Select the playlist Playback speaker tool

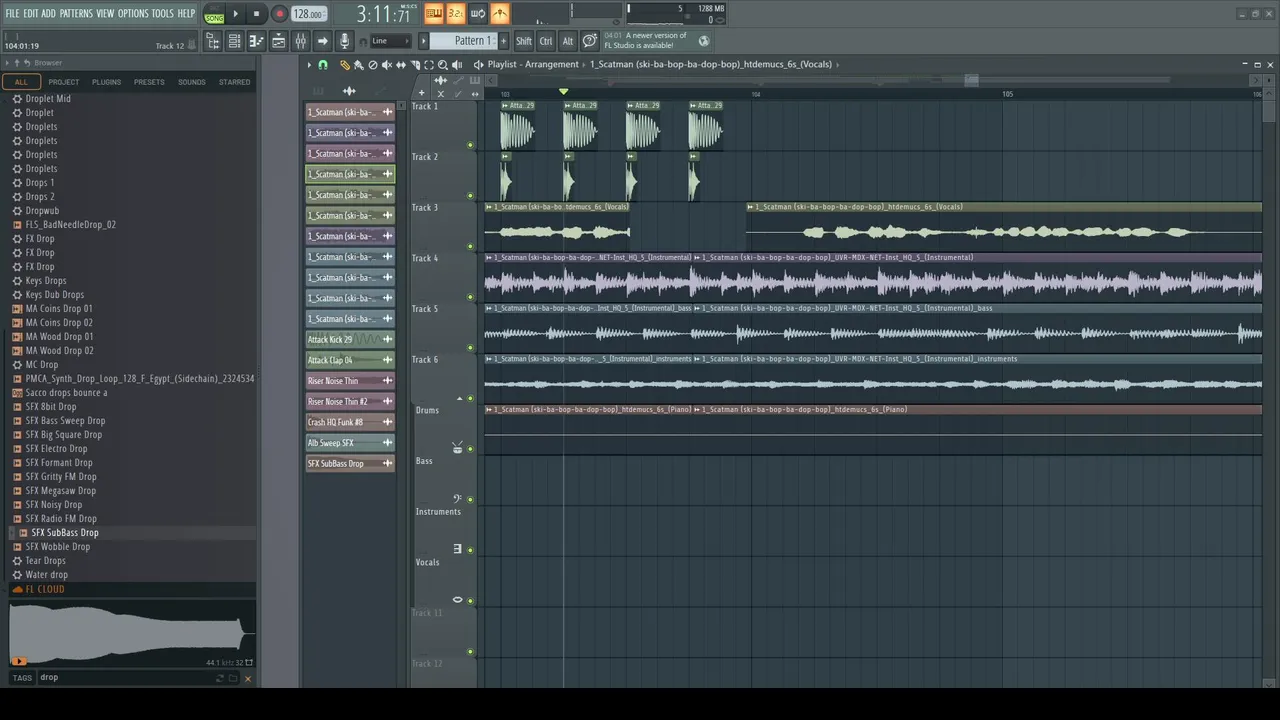click(457, 65)
